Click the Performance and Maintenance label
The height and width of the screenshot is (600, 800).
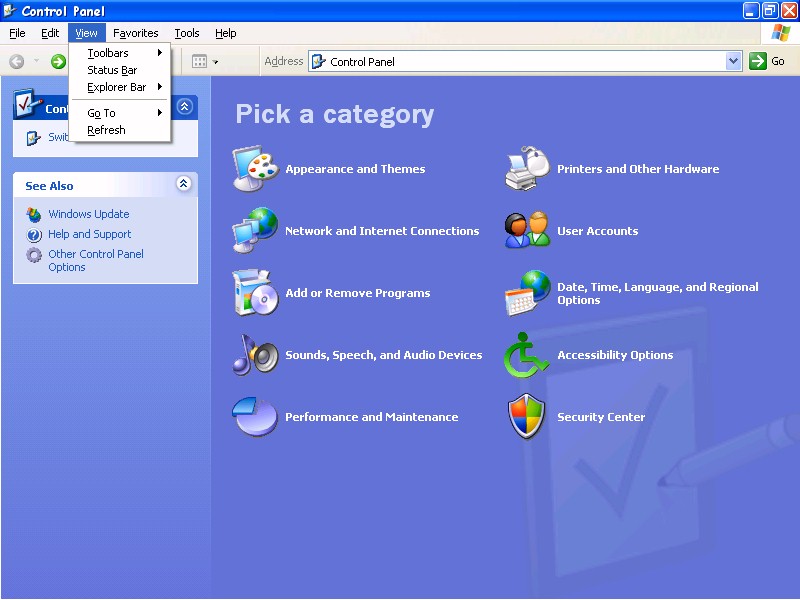coord(371,417)
